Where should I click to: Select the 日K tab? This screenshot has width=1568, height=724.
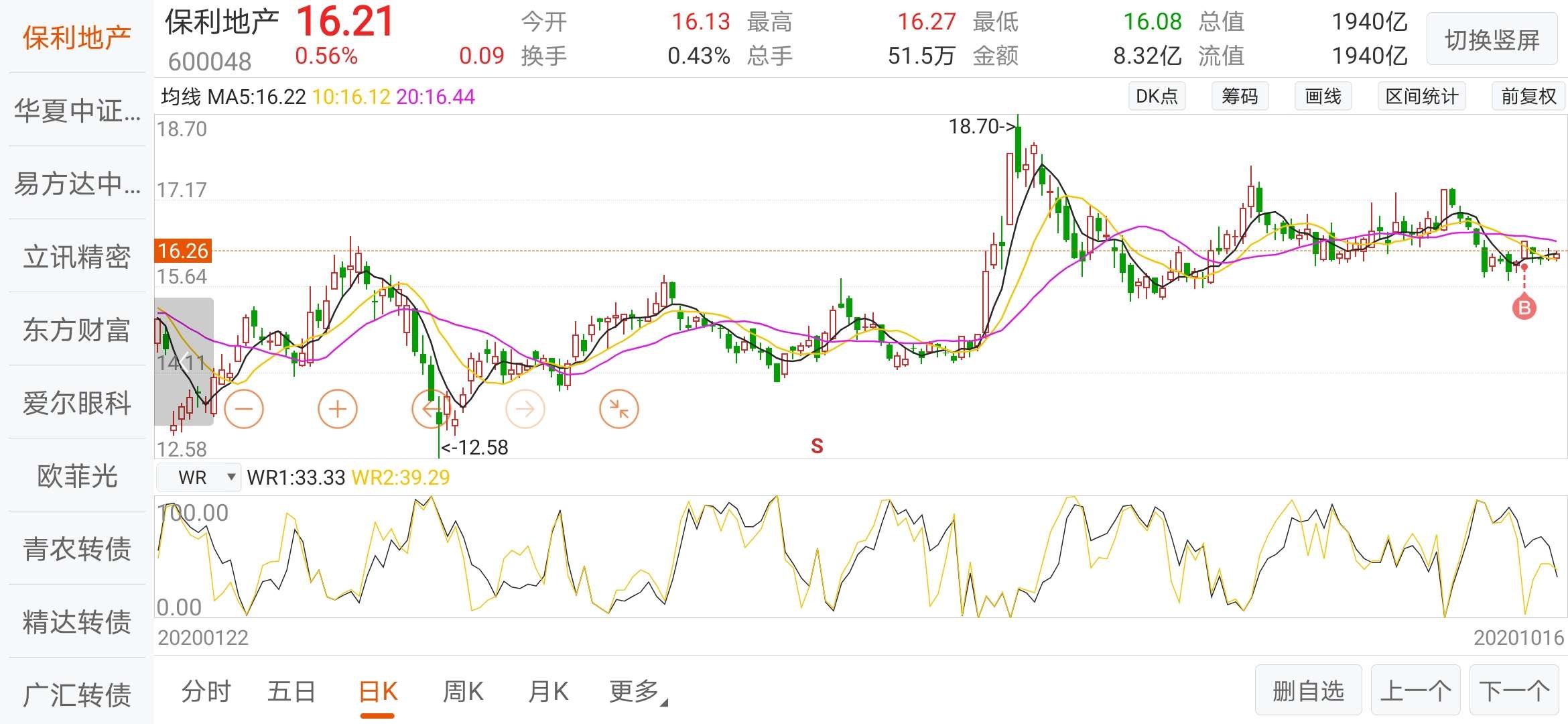[378, 691]
